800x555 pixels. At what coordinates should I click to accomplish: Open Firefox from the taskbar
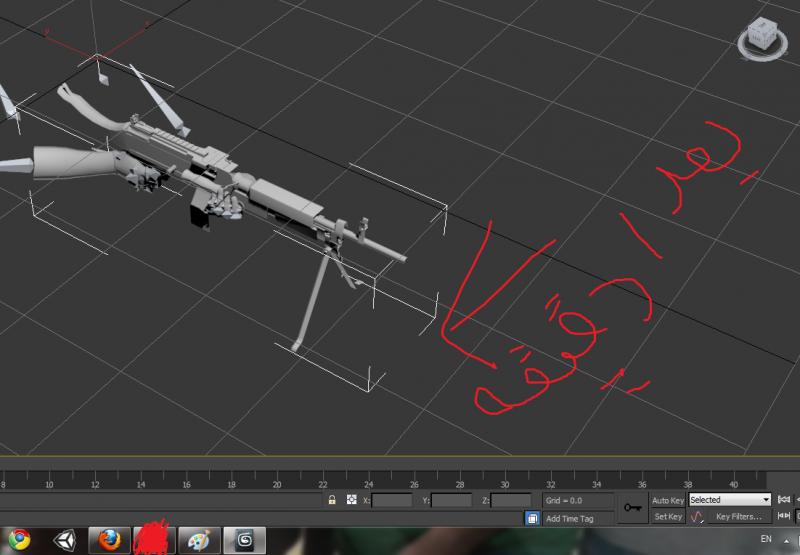tap(110, 541)
